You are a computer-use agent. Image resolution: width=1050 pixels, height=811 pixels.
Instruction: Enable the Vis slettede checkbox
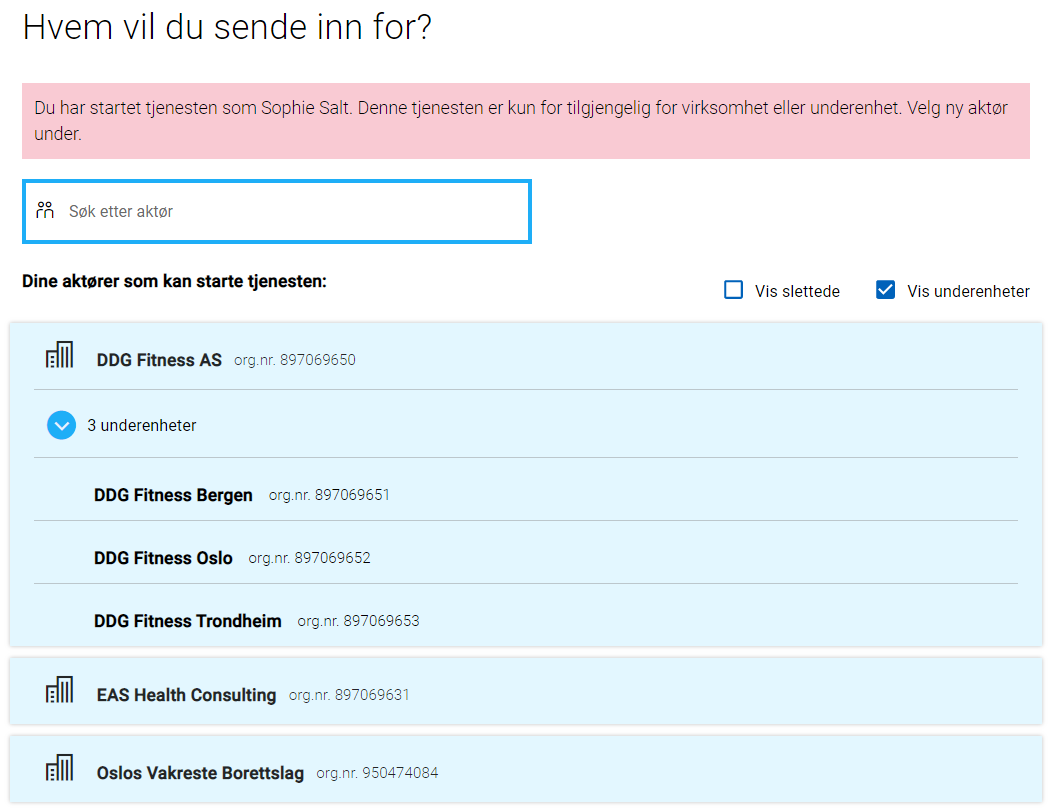point(734,291)
